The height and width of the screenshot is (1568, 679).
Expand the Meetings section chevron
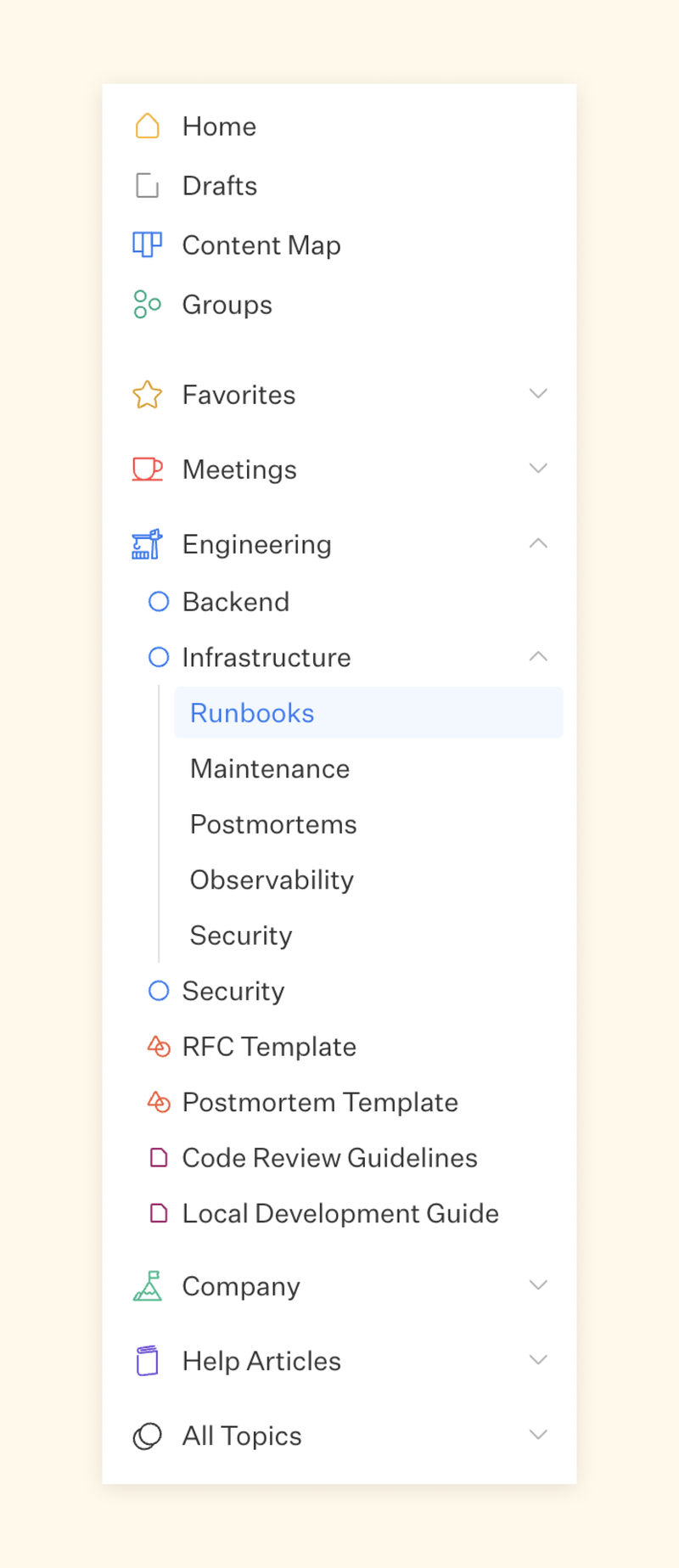coord(538,469)
